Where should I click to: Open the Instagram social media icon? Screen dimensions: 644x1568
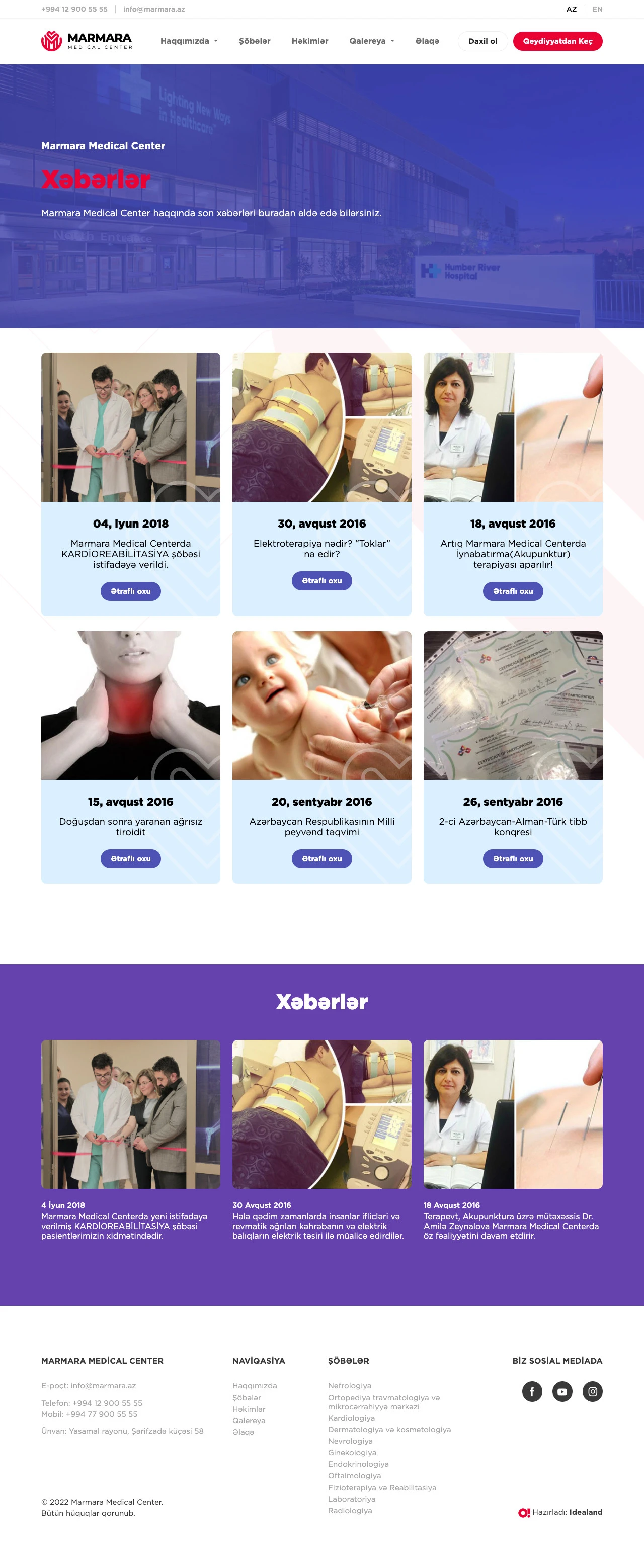[x=592, y=1391]
